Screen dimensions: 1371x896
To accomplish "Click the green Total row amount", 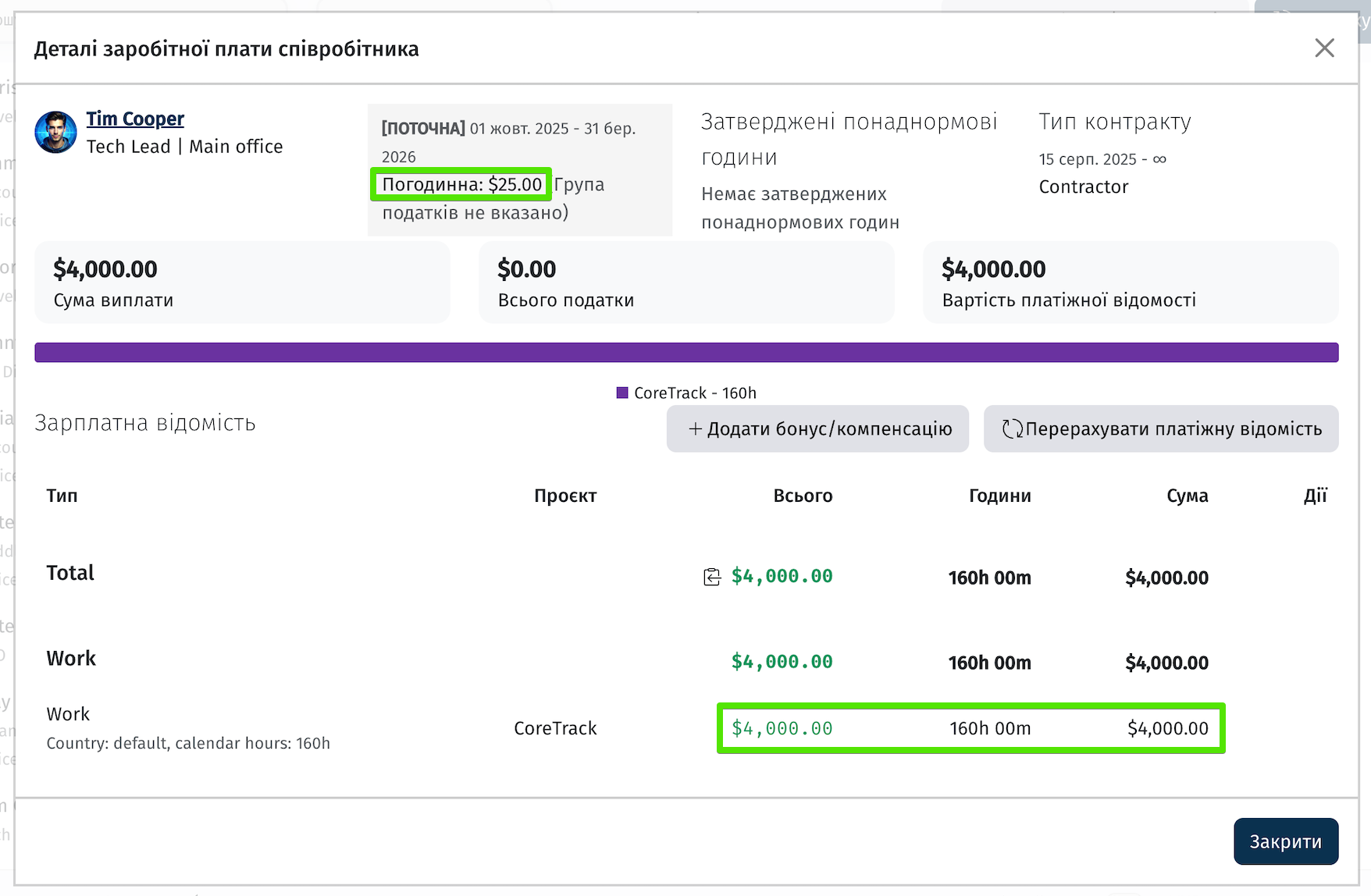I will pos(782,577).
